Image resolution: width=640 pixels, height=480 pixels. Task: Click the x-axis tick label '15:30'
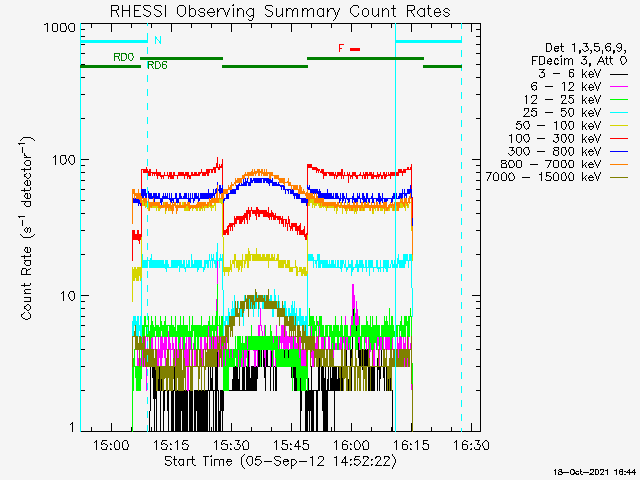coord(231,445)
